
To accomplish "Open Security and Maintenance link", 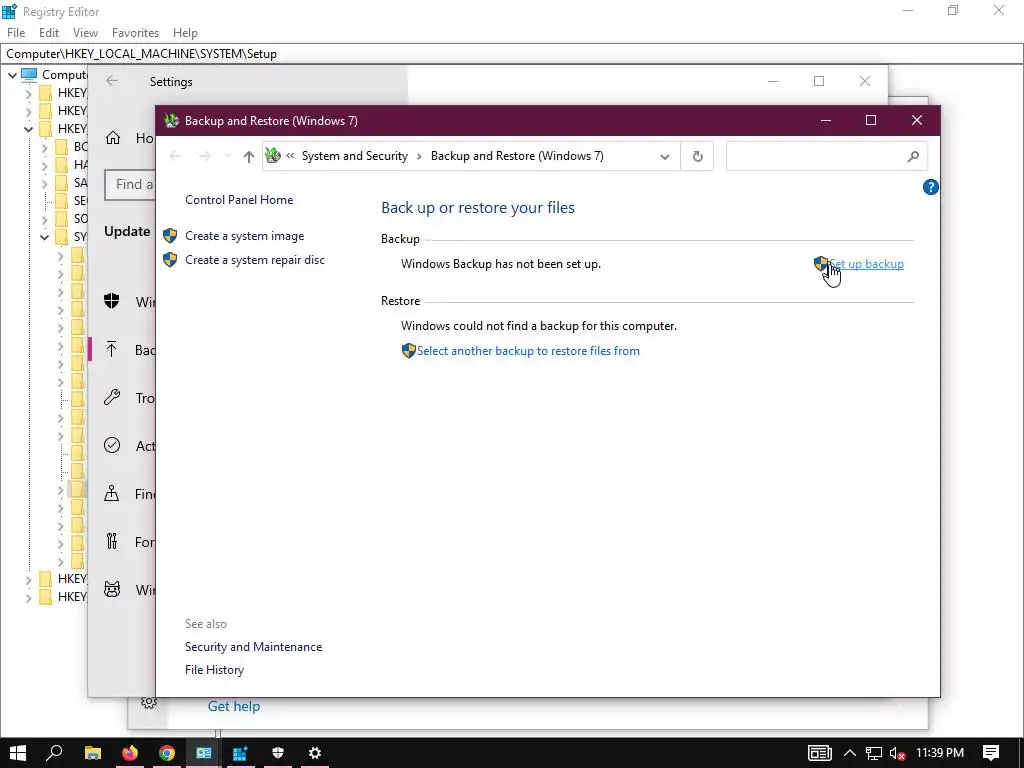I will tap(253, 647).
